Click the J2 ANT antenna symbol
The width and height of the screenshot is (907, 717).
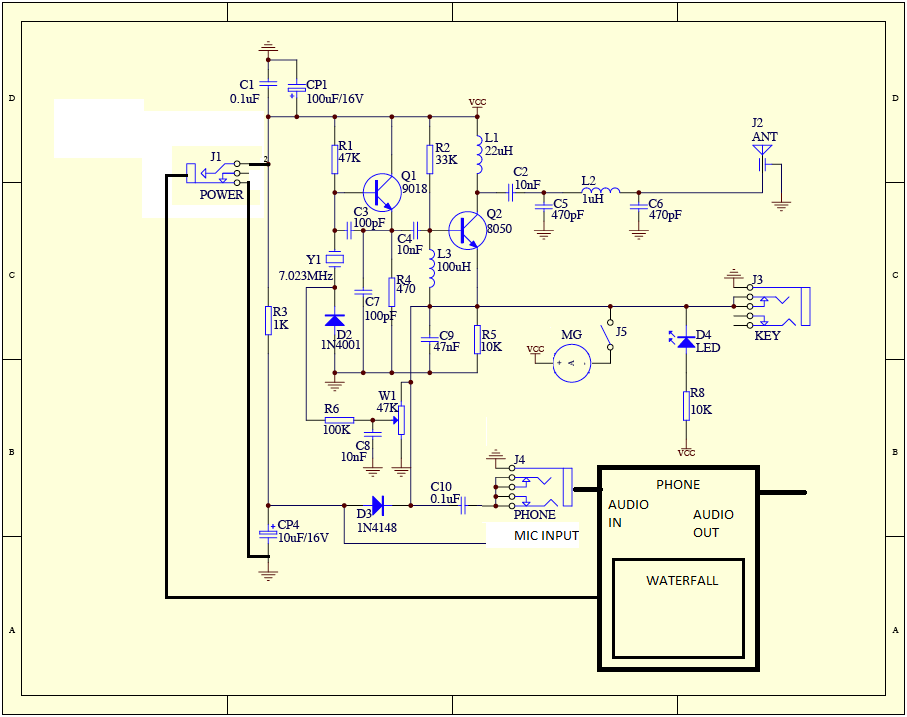pyautogui.click(x=763, y=157)
